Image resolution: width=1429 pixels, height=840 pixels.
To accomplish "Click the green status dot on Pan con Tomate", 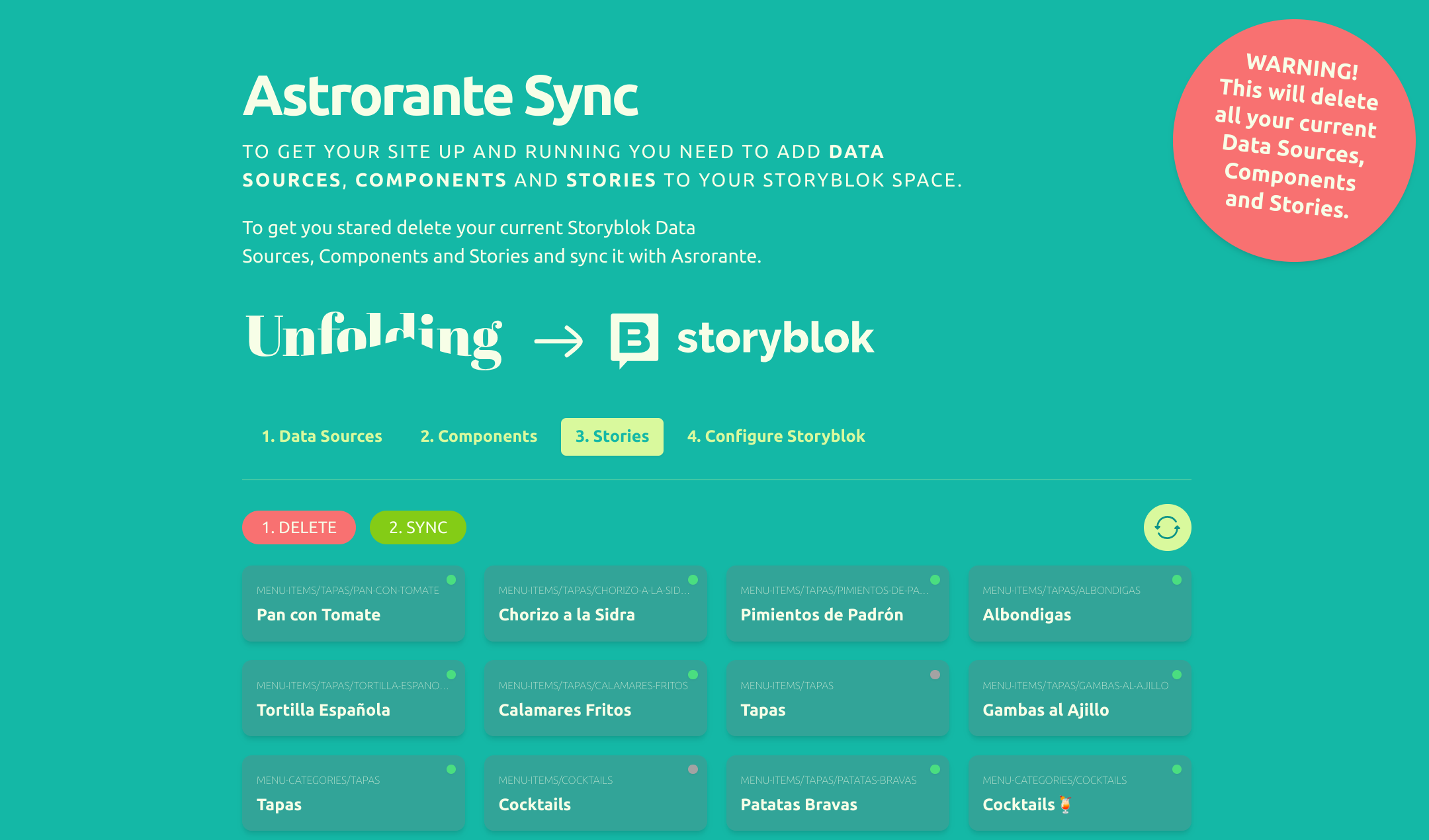I will [451, 580].
